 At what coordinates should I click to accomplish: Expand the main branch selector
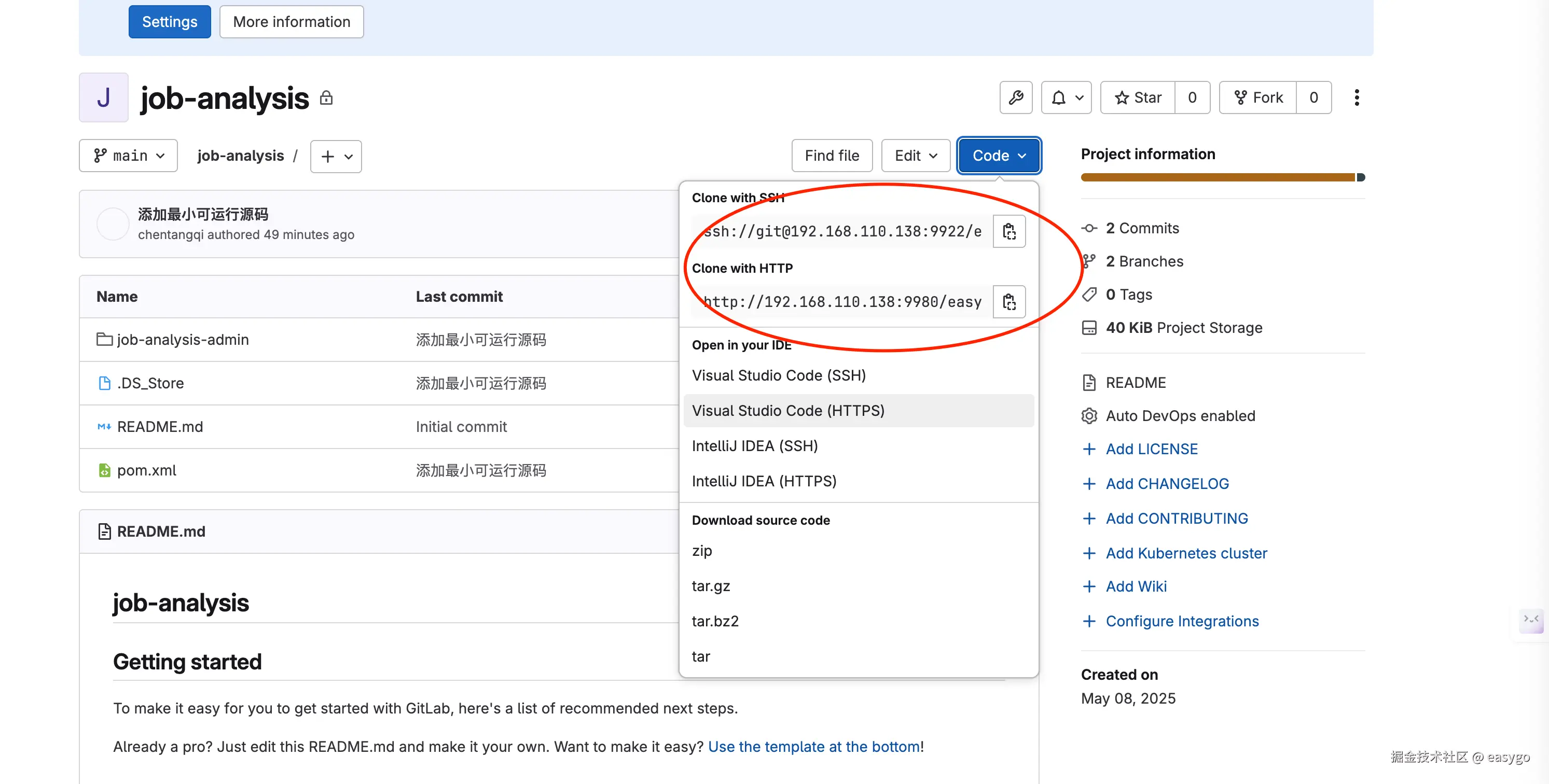coord(128,156)
